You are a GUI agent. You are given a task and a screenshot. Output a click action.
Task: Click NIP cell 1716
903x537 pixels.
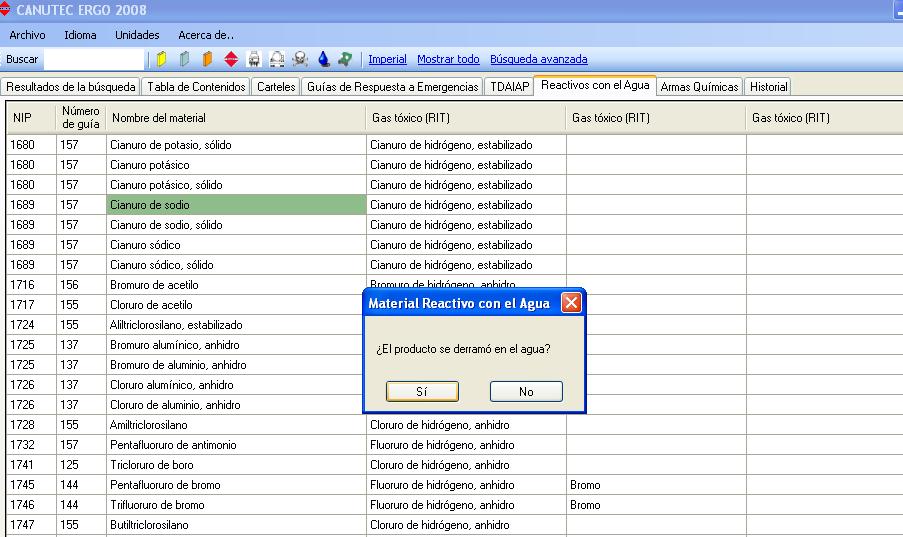[x=32, y=285]
